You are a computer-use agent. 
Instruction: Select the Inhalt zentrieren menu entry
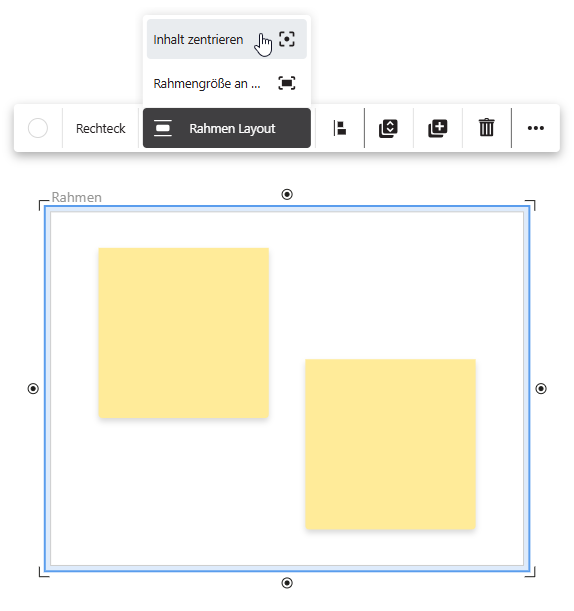pos(226,39)
